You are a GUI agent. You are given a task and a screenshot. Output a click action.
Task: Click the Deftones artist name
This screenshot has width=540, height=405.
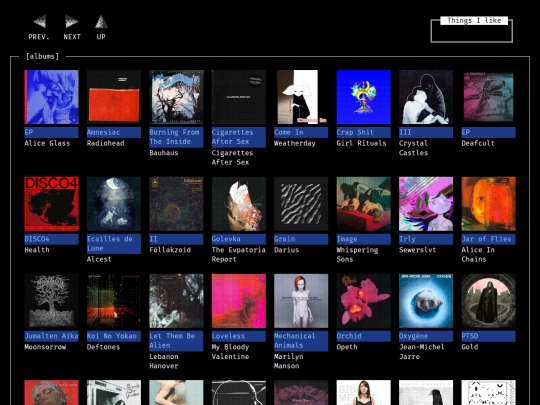pyautogui.click(x=103, y=347)
